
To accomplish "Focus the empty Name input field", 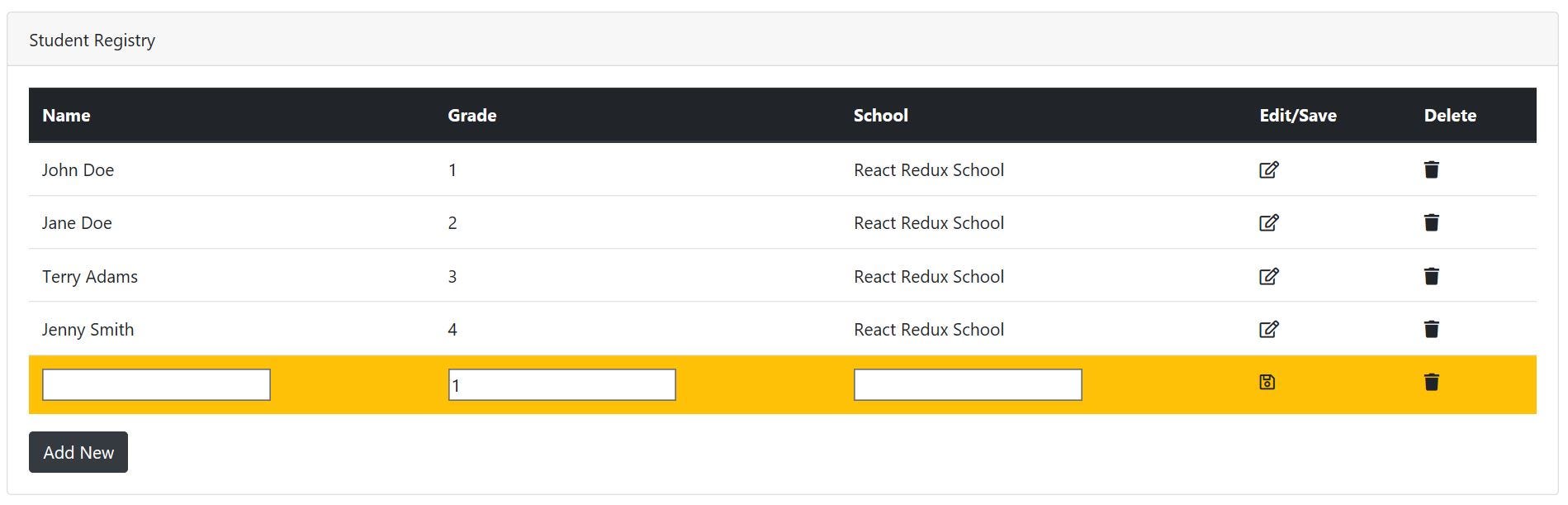I will click(x=156, y=384).
